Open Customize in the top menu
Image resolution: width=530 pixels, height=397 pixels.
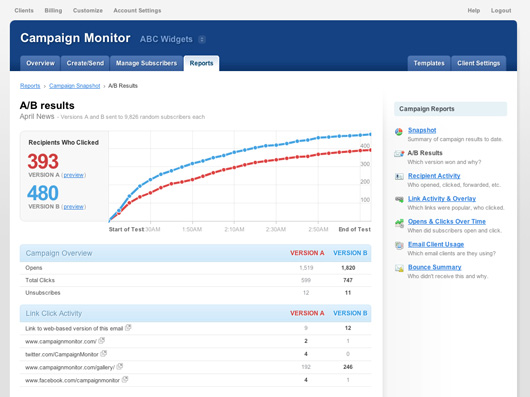[x=88, y=10]
